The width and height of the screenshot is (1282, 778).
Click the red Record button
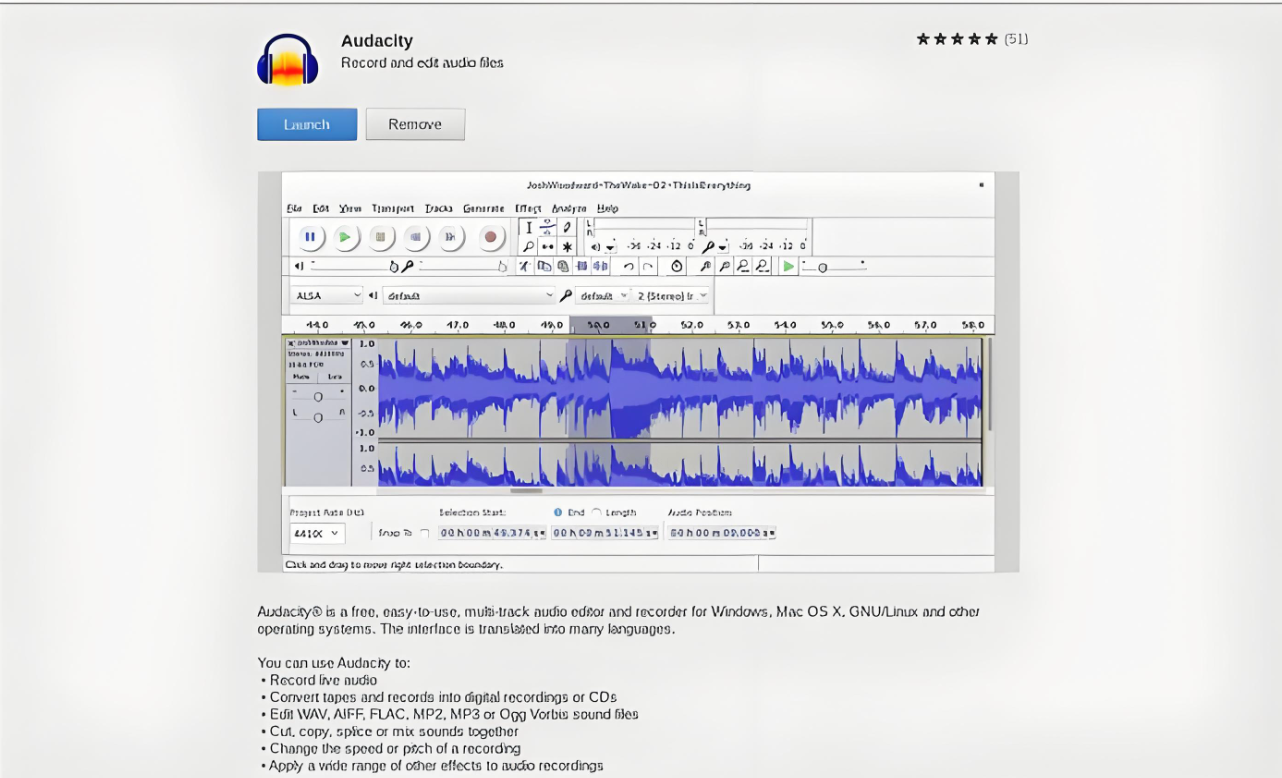(490, 237)
